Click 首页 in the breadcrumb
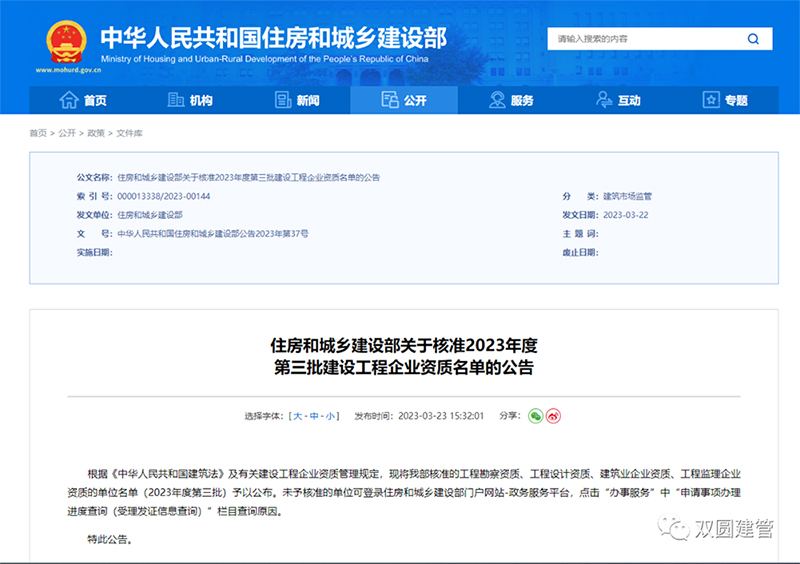This screenshot has width=800, height=564. tap(38, 133)
